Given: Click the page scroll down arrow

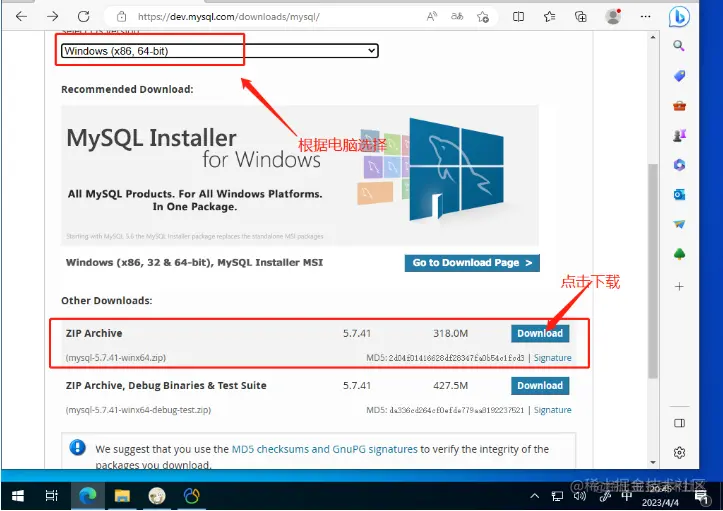Looking at the screenshot, I should (x=653, y=462).
